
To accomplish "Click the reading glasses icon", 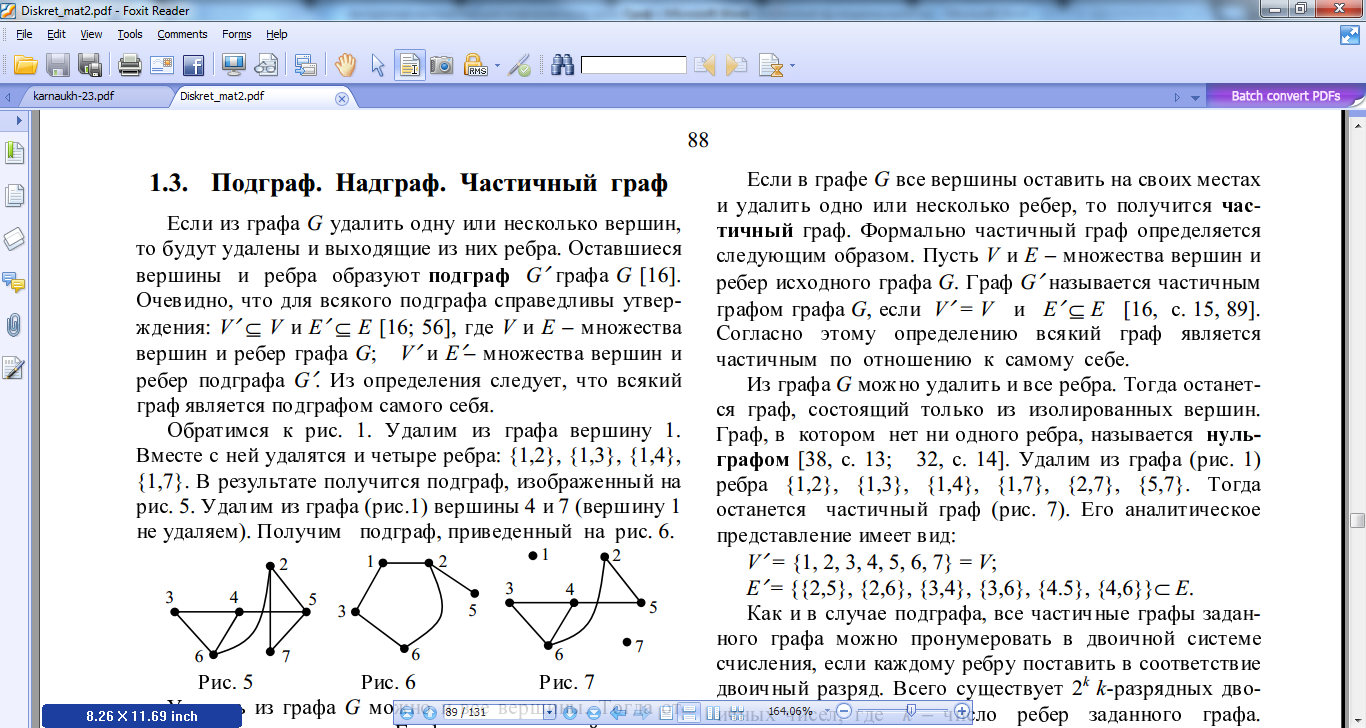I will (x=266, y=66).
